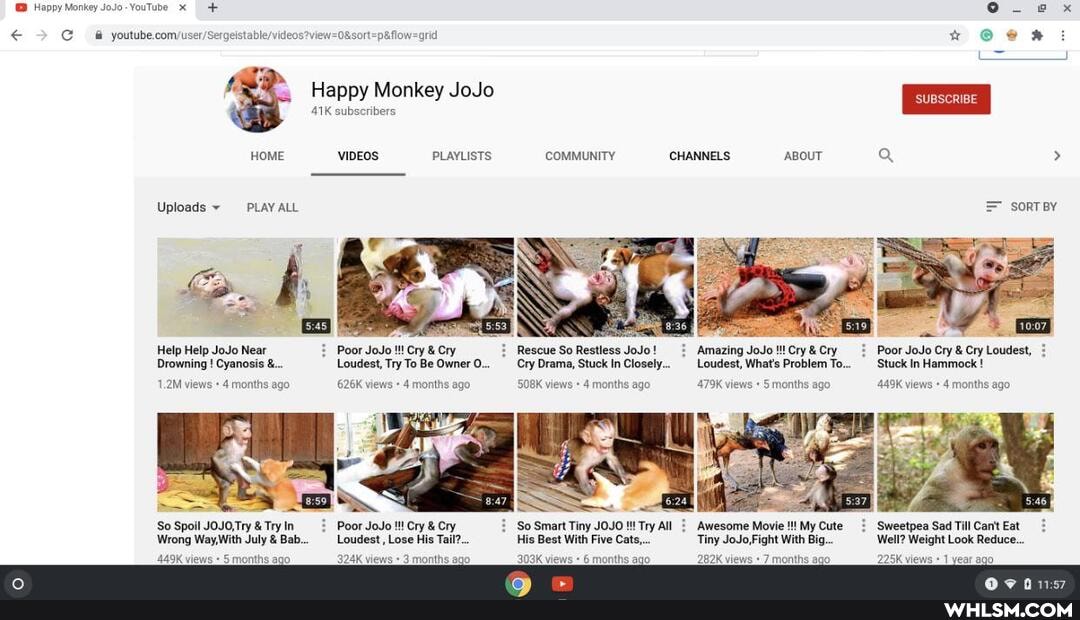Open the SORT BY menu
Screen dimensions: 1080x620
point(1021,207)
